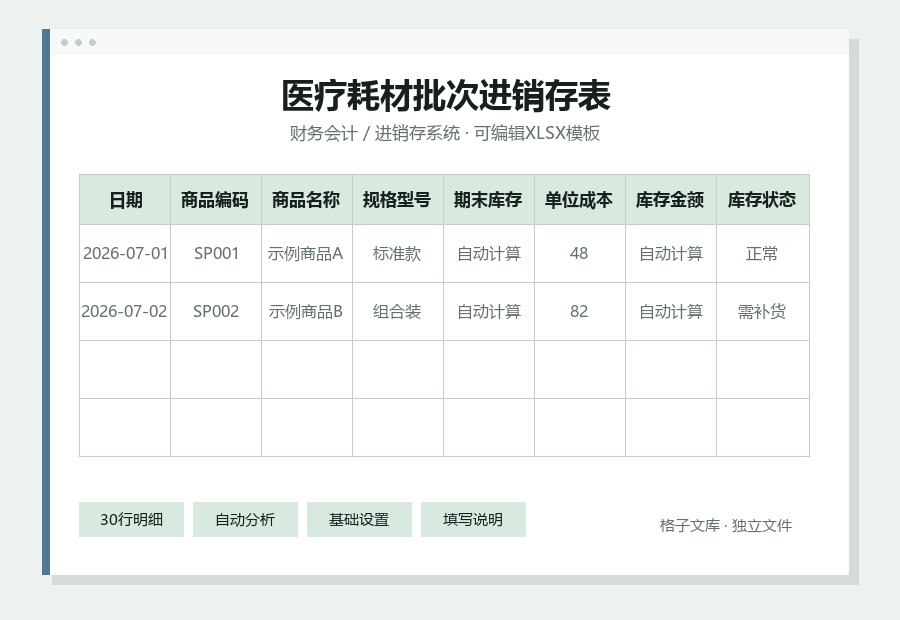Image resolution: width=900 pixels, height=620 pixels.
Task: Click the 商品名称 column header
Action: pos(307,200)
